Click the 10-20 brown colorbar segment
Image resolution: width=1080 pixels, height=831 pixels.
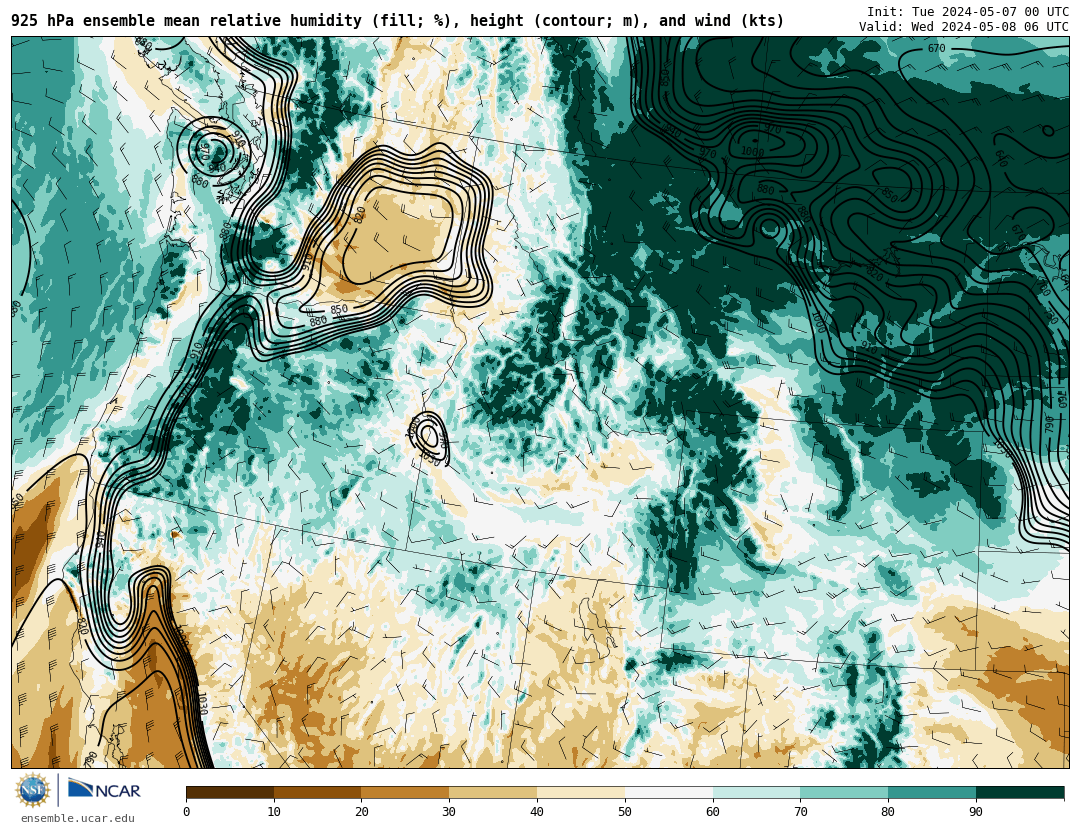coord(318,792)
